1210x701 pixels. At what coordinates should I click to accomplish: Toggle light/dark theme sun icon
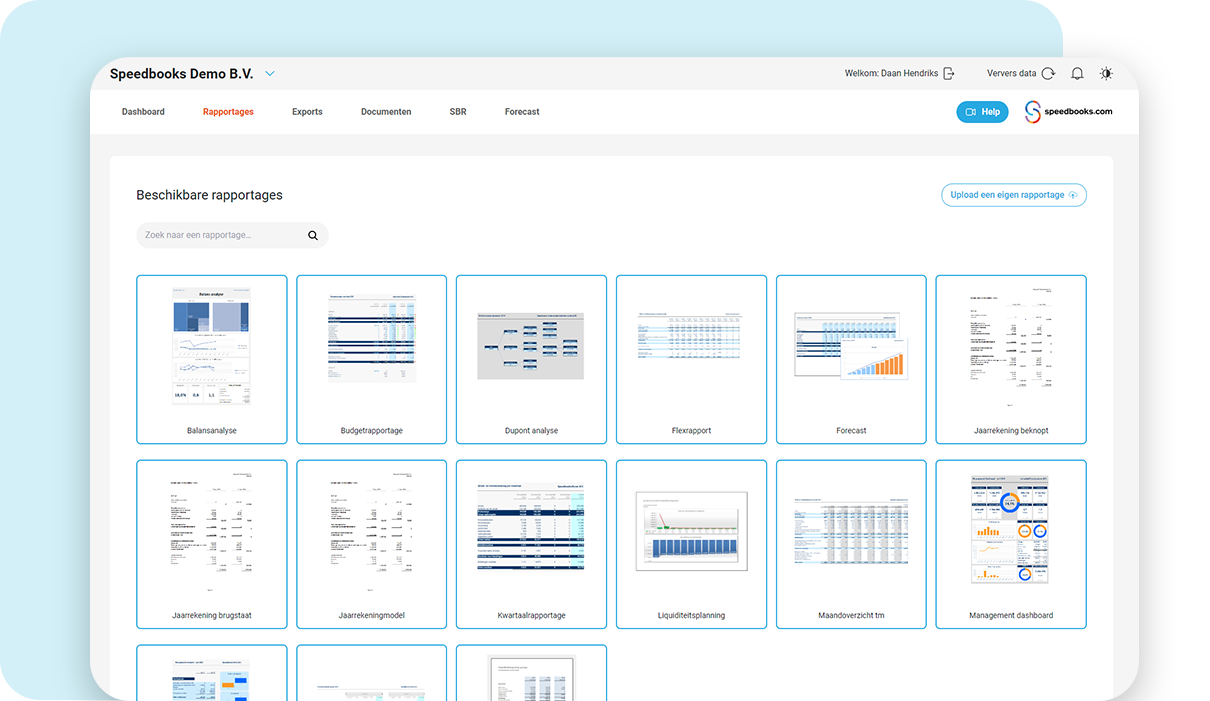click(1106, 74)
